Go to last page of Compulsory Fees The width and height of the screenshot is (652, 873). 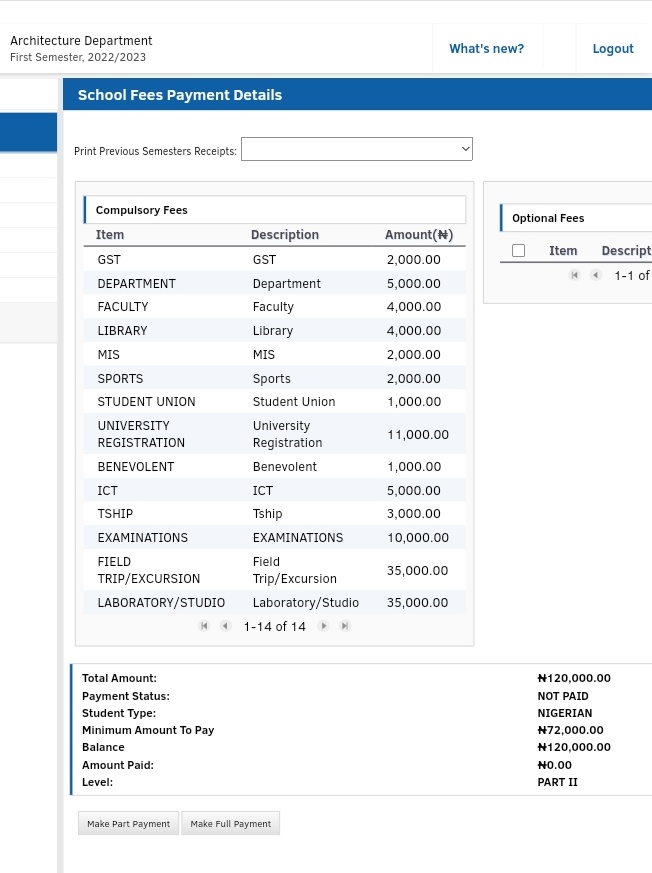pyautogui.click(x=345, y=626)
